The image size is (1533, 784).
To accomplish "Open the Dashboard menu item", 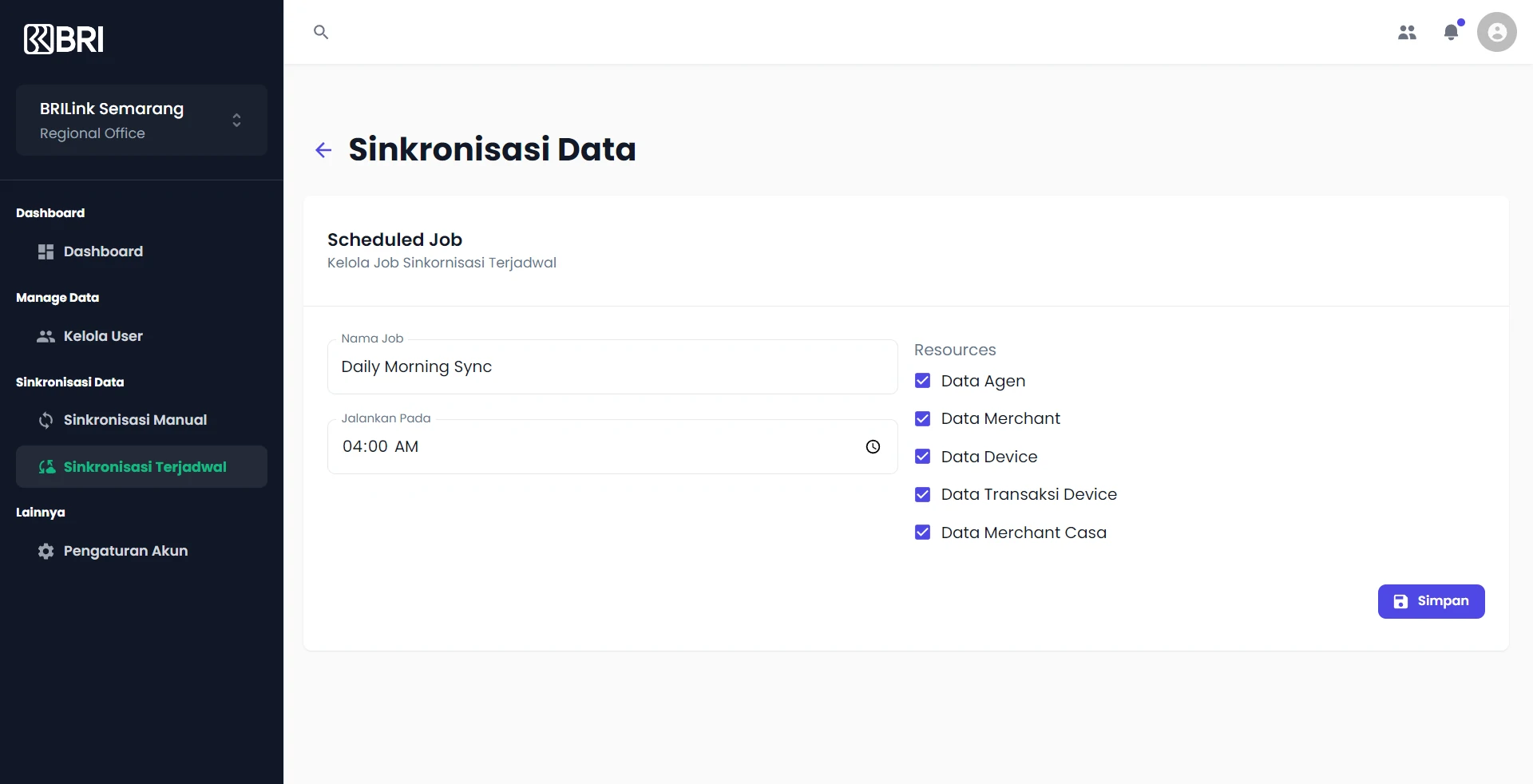I will tap(103, 251).
